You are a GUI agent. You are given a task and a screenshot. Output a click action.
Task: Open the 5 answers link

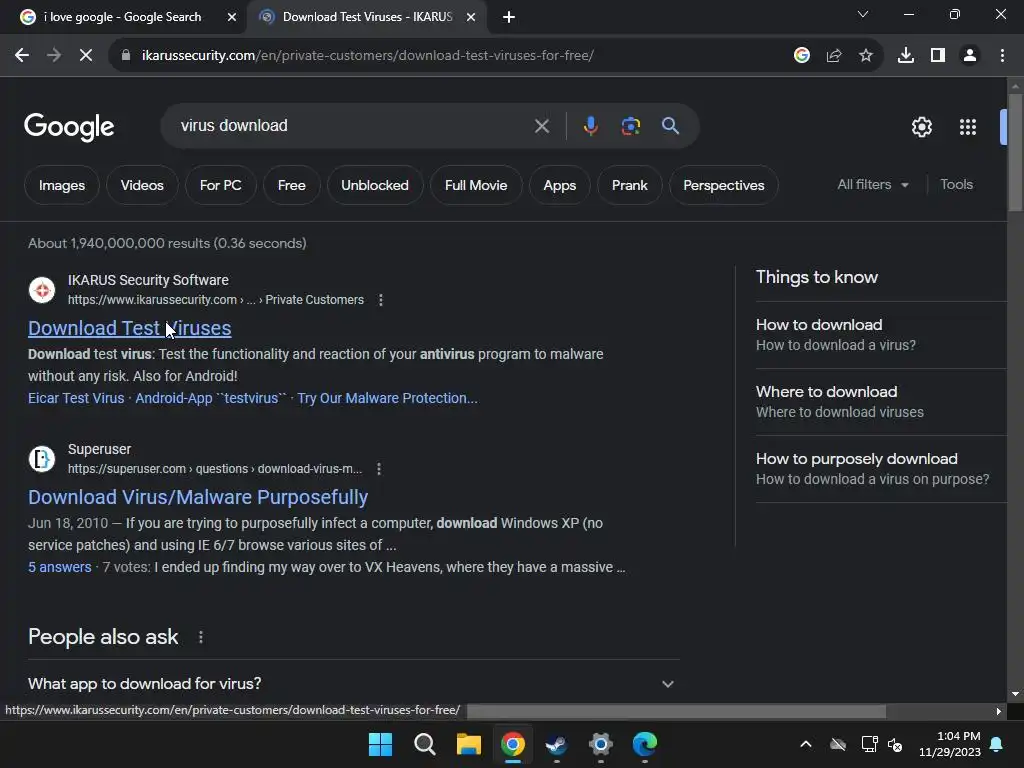click(x=59, y=567)
